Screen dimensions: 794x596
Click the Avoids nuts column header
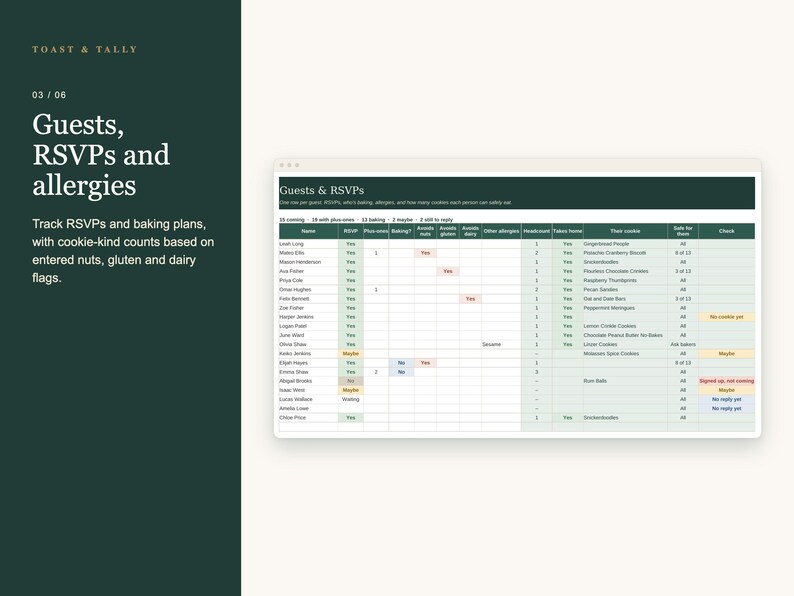(425, 231)
